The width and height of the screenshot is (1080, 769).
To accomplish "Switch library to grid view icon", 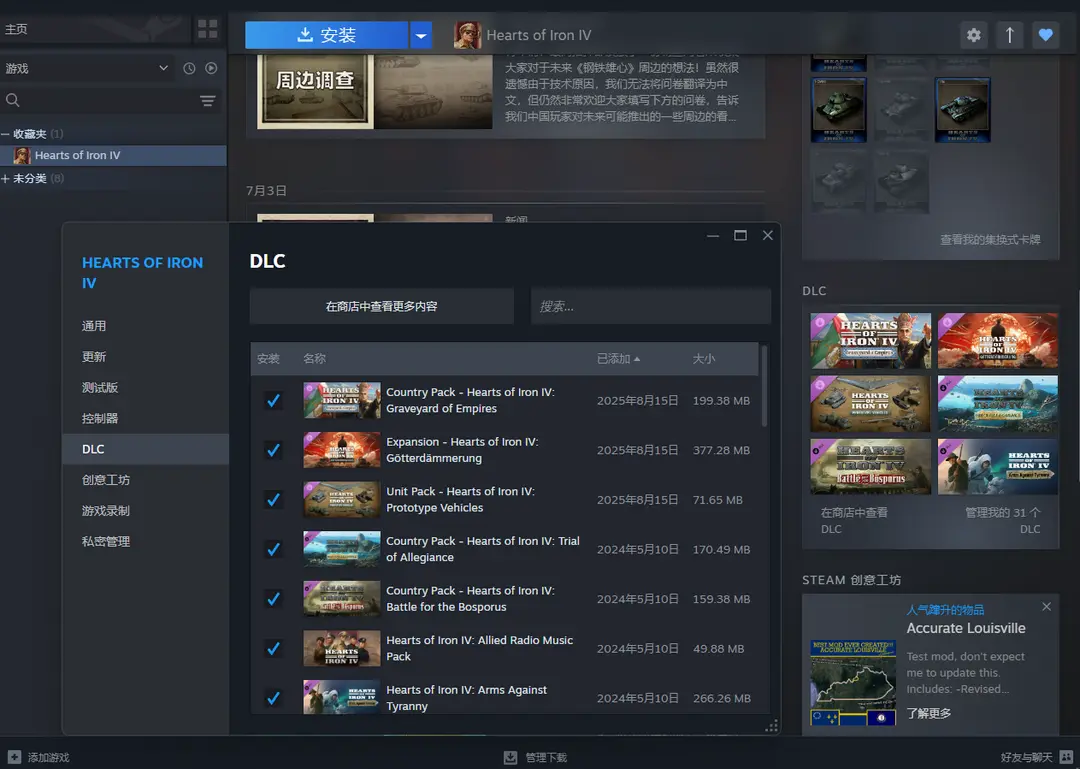I will click(207, 29).
